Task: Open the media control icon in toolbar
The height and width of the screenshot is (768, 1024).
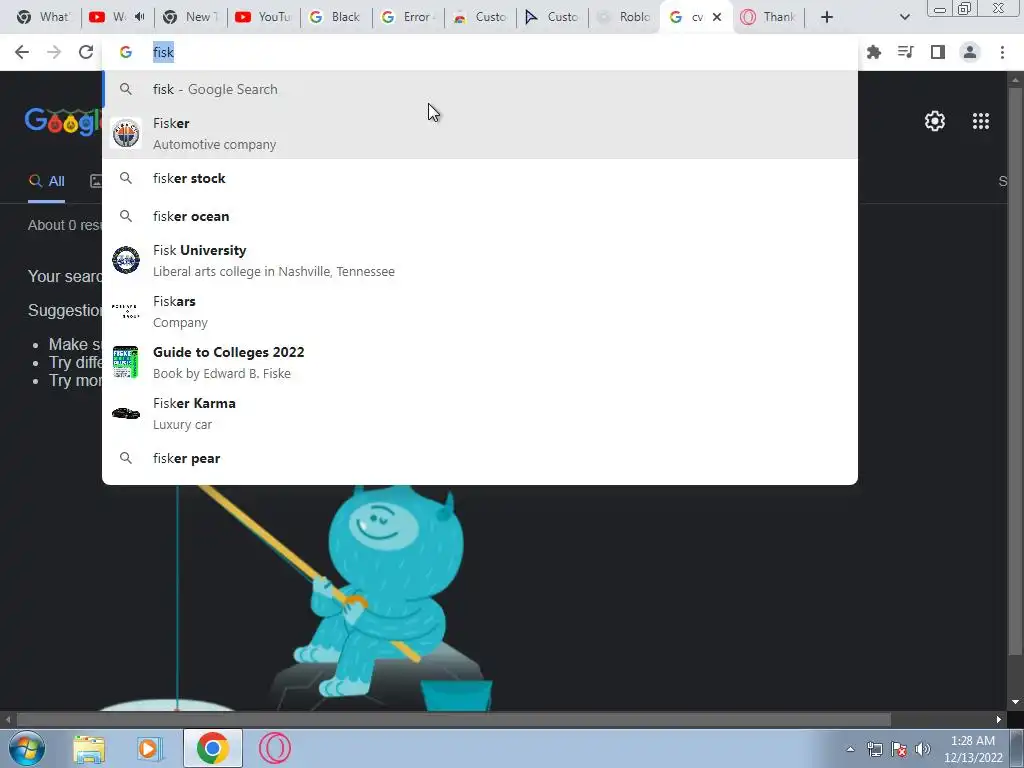Action: point(906,52)
